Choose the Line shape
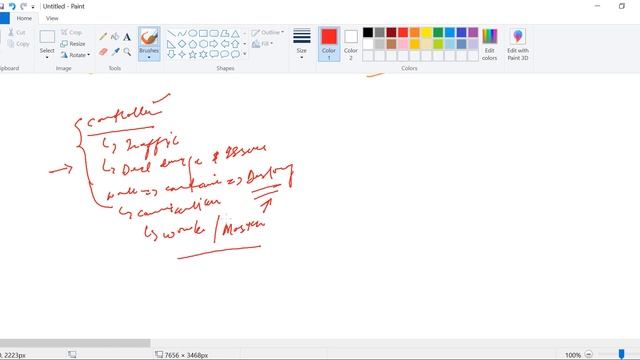The image size is (640, 360). pyautogui.click(x=171, y=33)
